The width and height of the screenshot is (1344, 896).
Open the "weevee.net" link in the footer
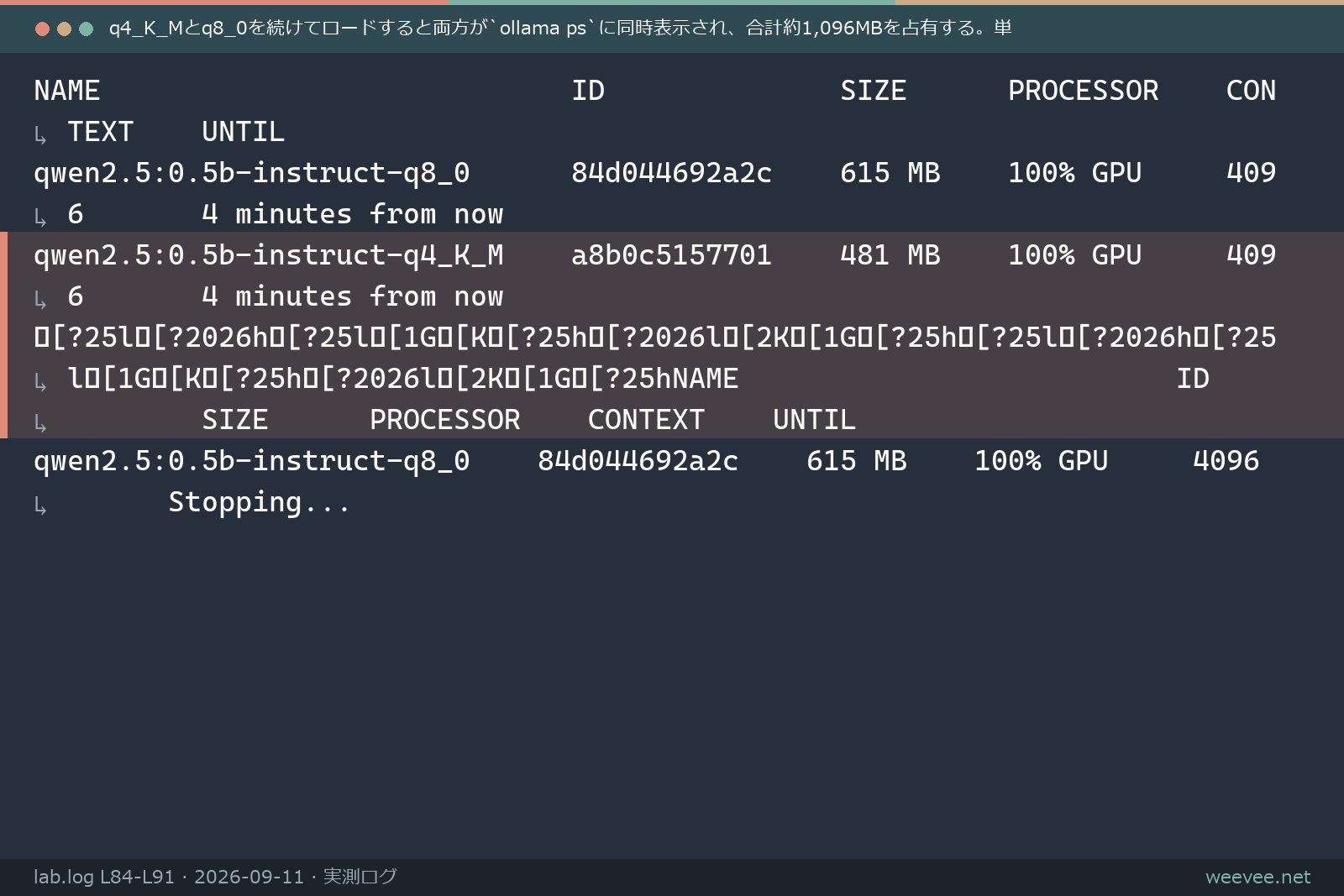pyautogui.click(x=1257, y=878)
